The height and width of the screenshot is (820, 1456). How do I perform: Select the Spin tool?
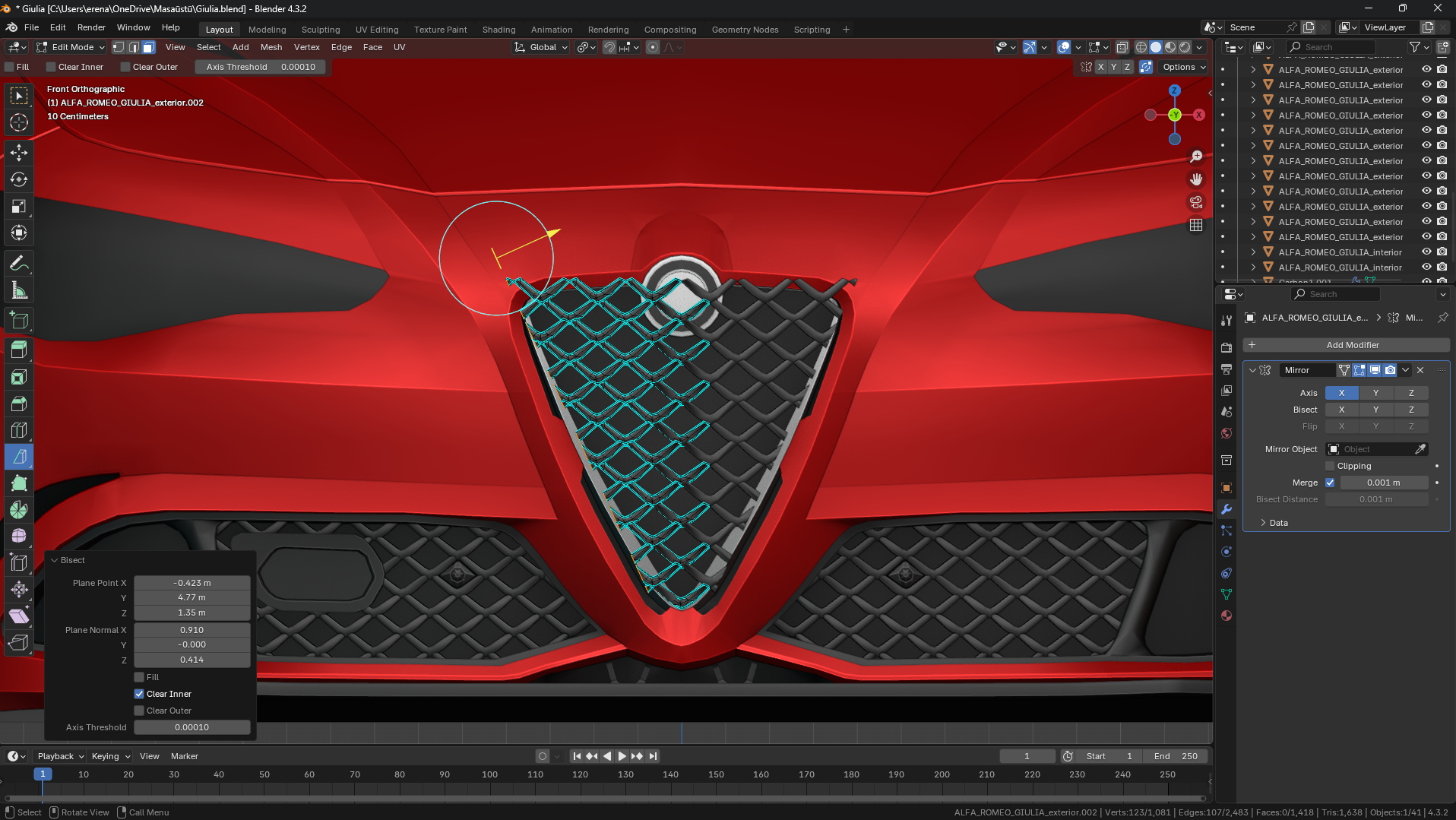[x=19, y=510]
